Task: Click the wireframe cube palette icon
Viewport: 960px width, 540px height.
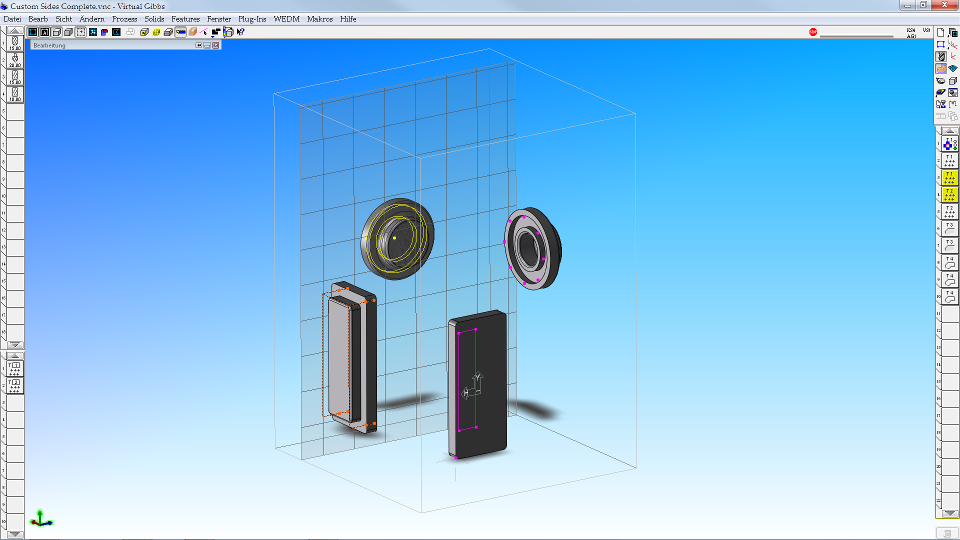Action: [x=953, y=80]
